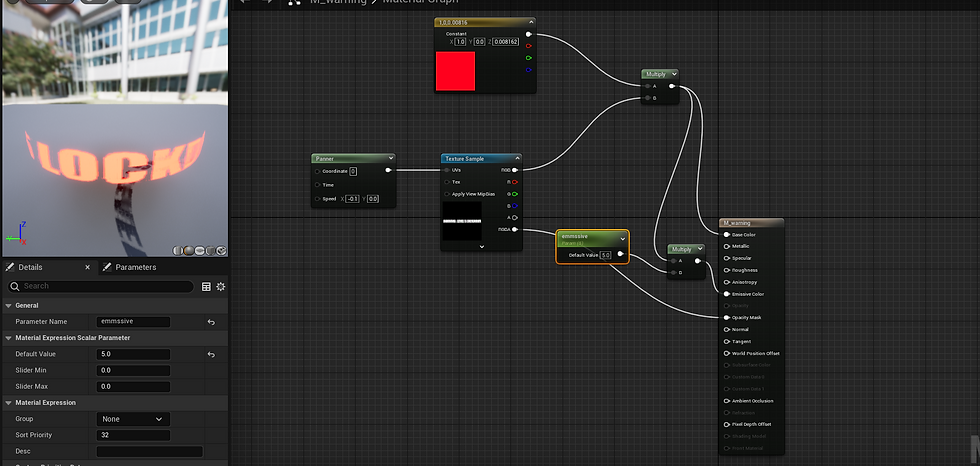Click the Slider Max value field
980x466 pixels.
(133, 387)
